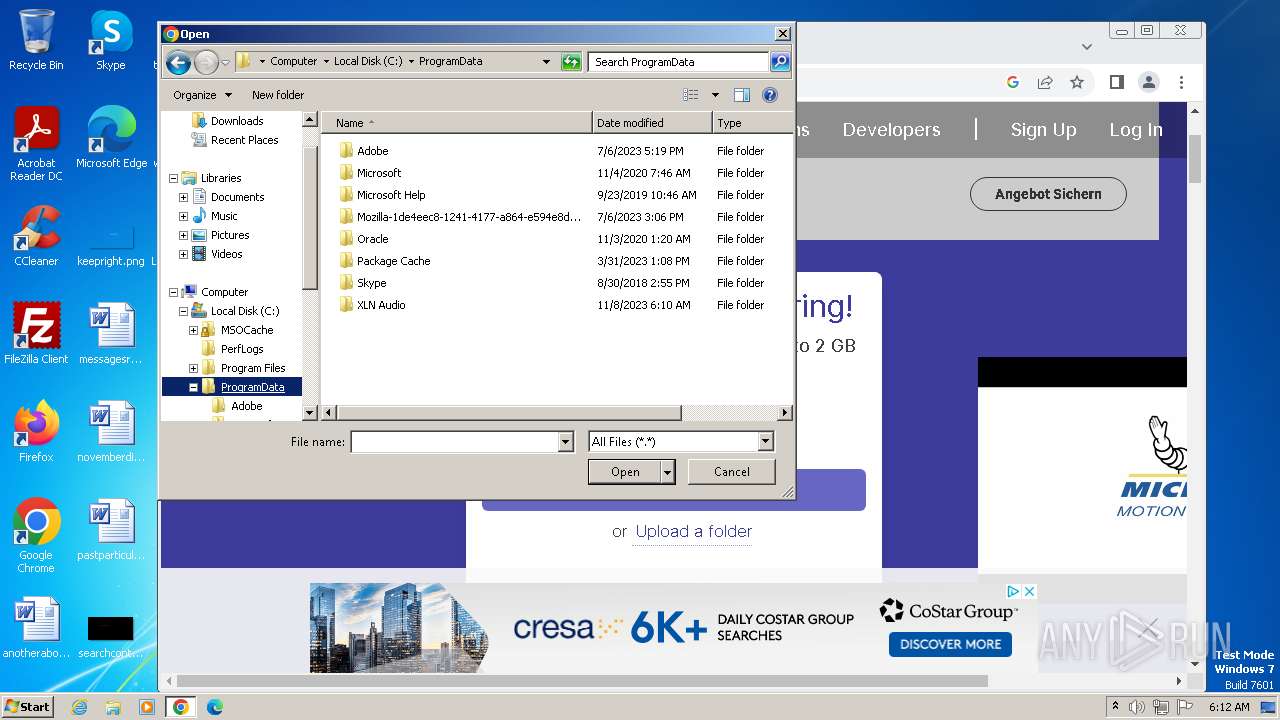Select the pastparticul Word document on desktop
The width and height of the screenshot is (1280, 720).
[111, 530]
